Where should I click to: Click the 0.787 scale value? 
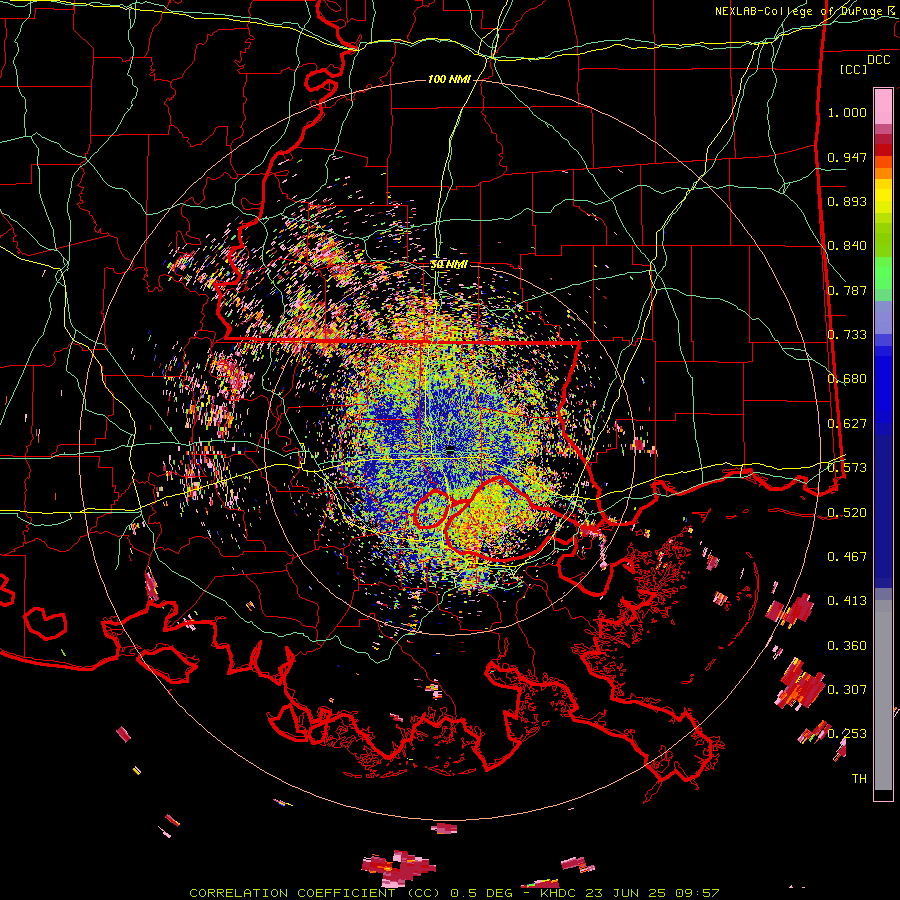click(x=847, y=290)
